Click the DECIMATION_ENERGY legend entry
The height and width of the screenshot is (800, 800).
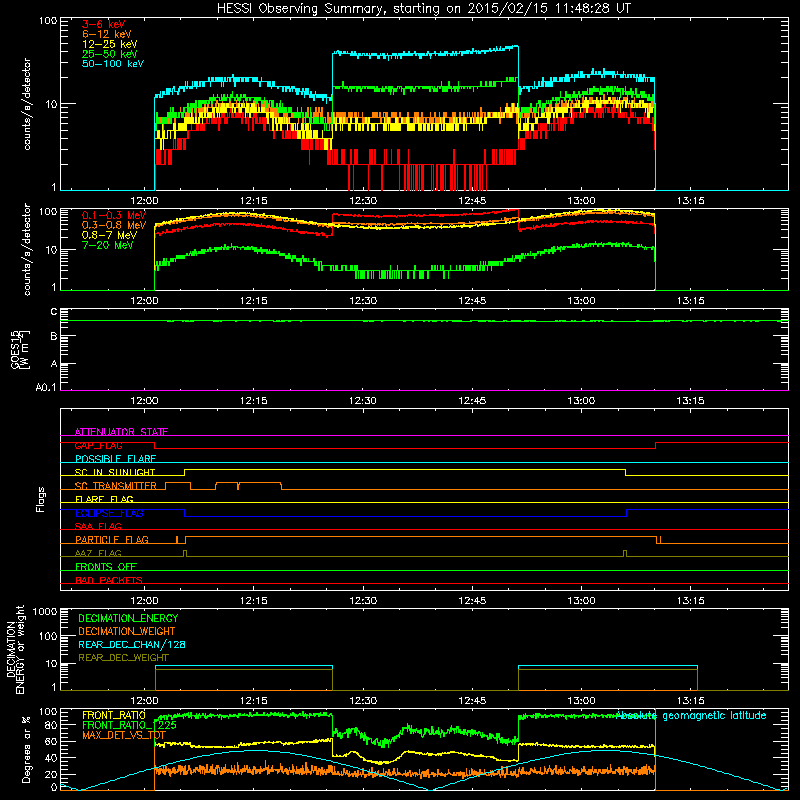tap(128, 618)
